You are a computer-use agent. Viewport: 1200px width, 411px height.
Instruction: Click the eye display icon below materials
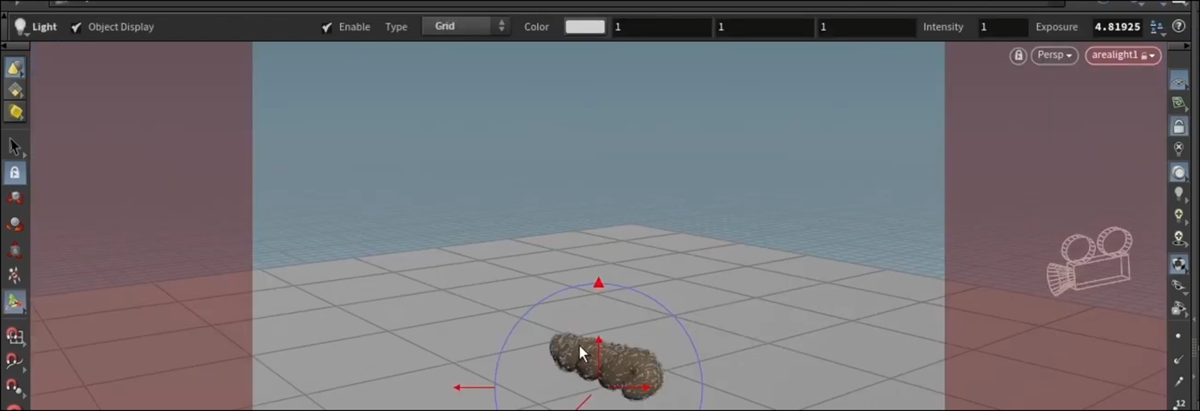[x=1179, y=287]
